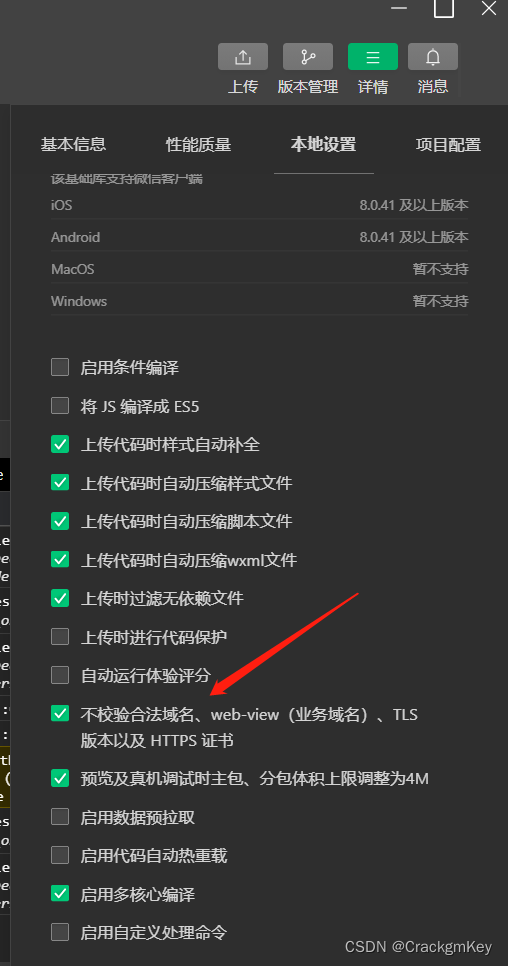
Task: Open the 项目配置 tab
Action: tap(448, 145)
